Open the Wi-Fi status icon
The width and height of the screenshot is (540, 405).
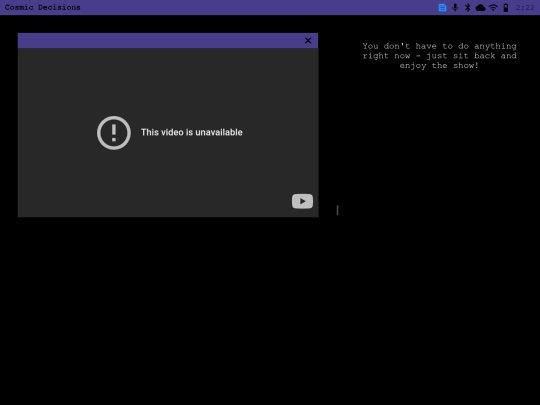coord(493,8)
